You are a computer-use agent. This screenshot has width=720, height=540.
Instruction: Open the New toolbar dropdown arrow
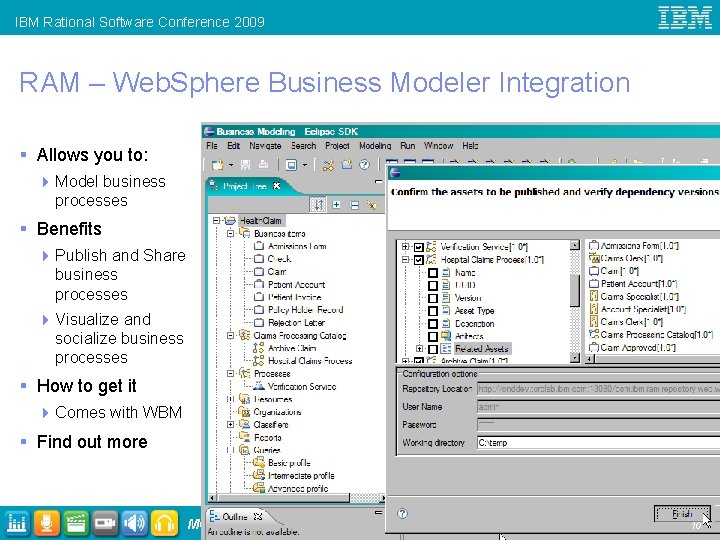231,165
